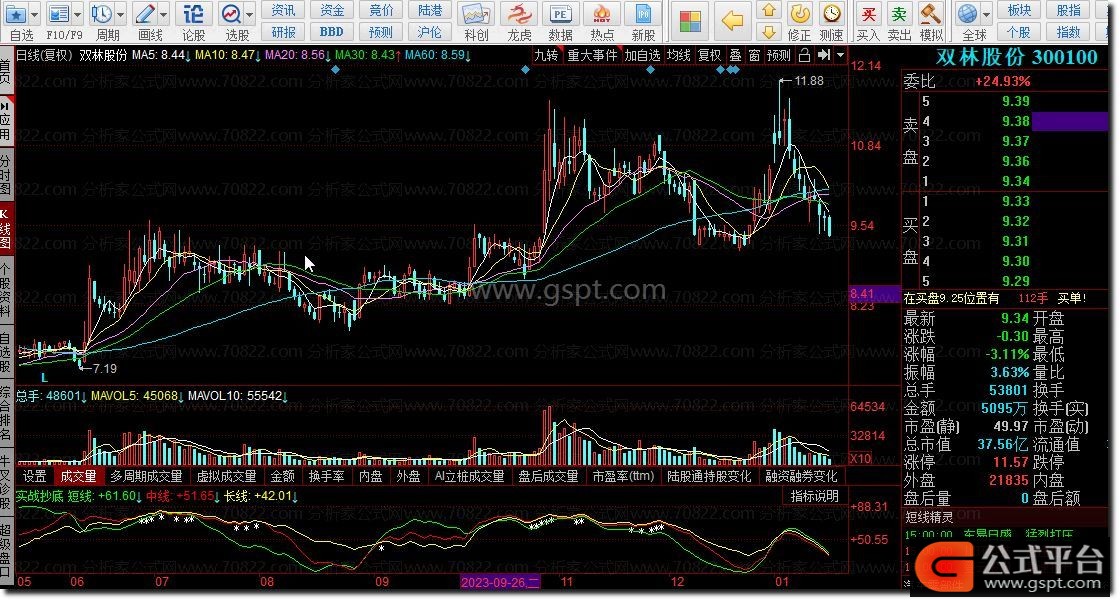This screenshot has width=1120, height=600.
Task: Toggle the 窗 window option
Action: [x=754, y=55]
